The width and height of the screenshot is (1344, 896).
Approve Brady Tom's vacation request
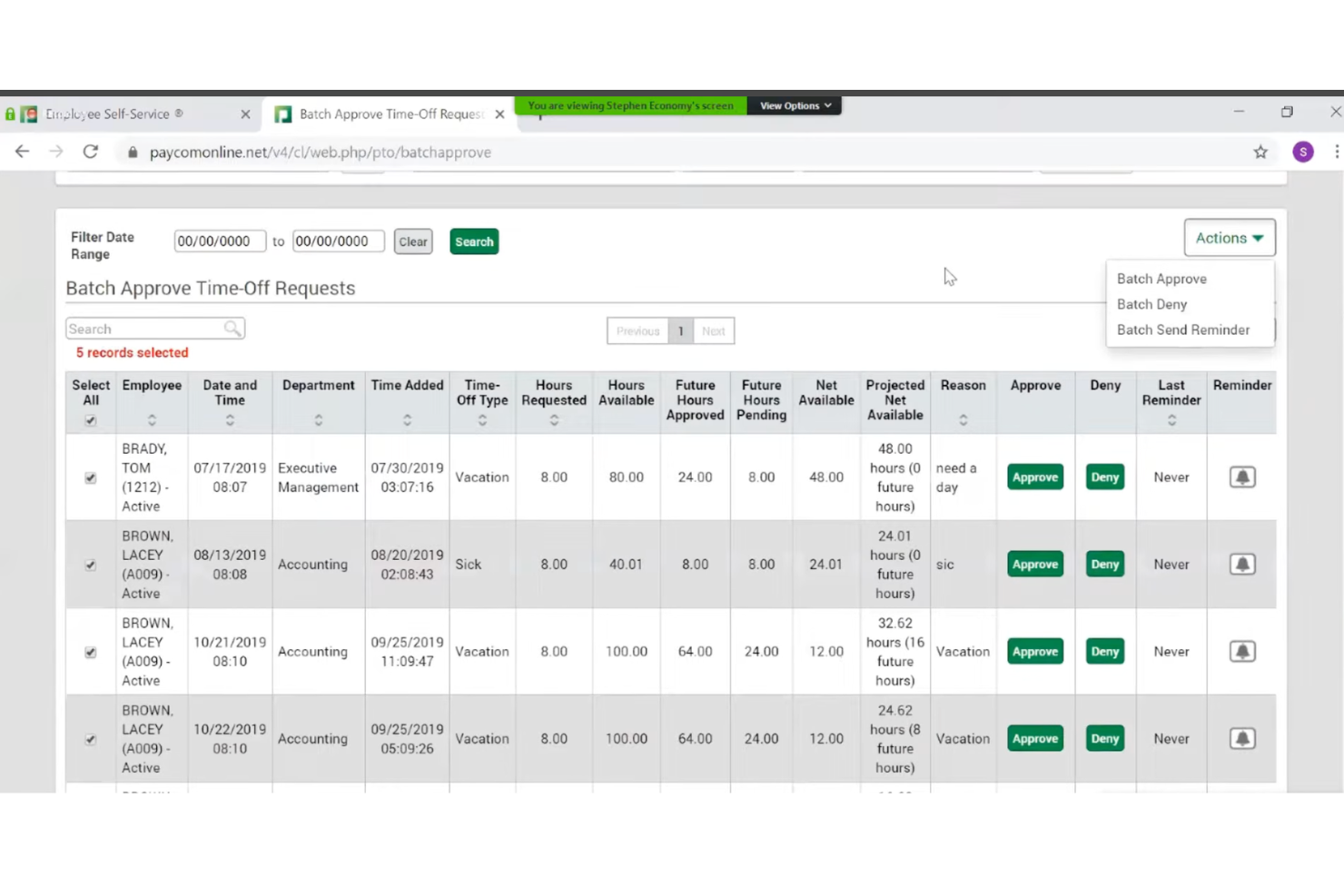[1035, 477]
